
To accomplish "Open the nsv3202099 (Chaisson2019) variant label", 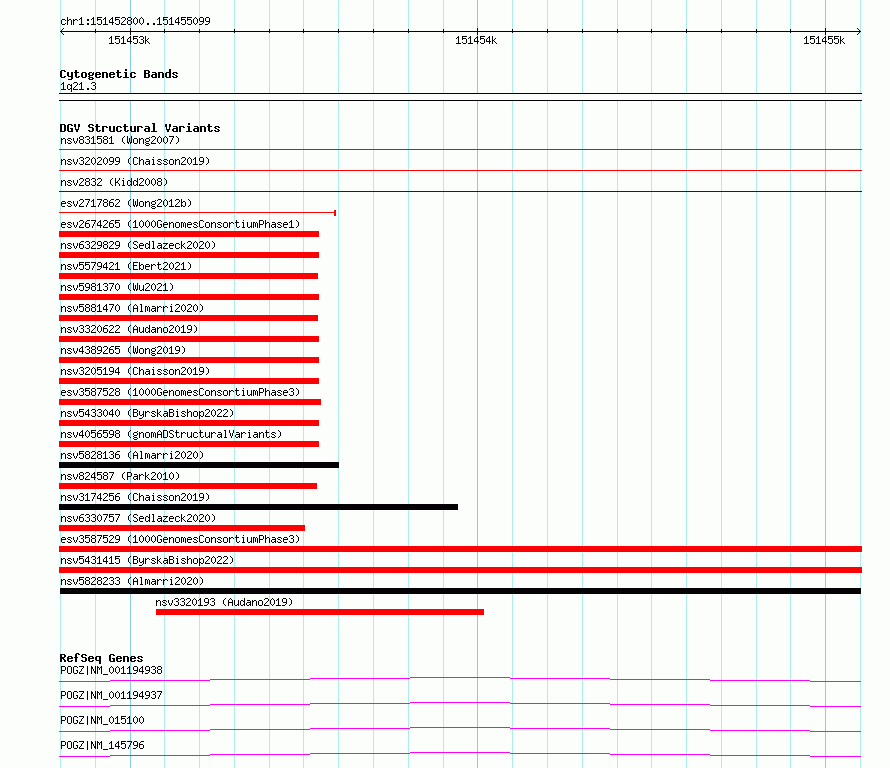I will 135,161.
